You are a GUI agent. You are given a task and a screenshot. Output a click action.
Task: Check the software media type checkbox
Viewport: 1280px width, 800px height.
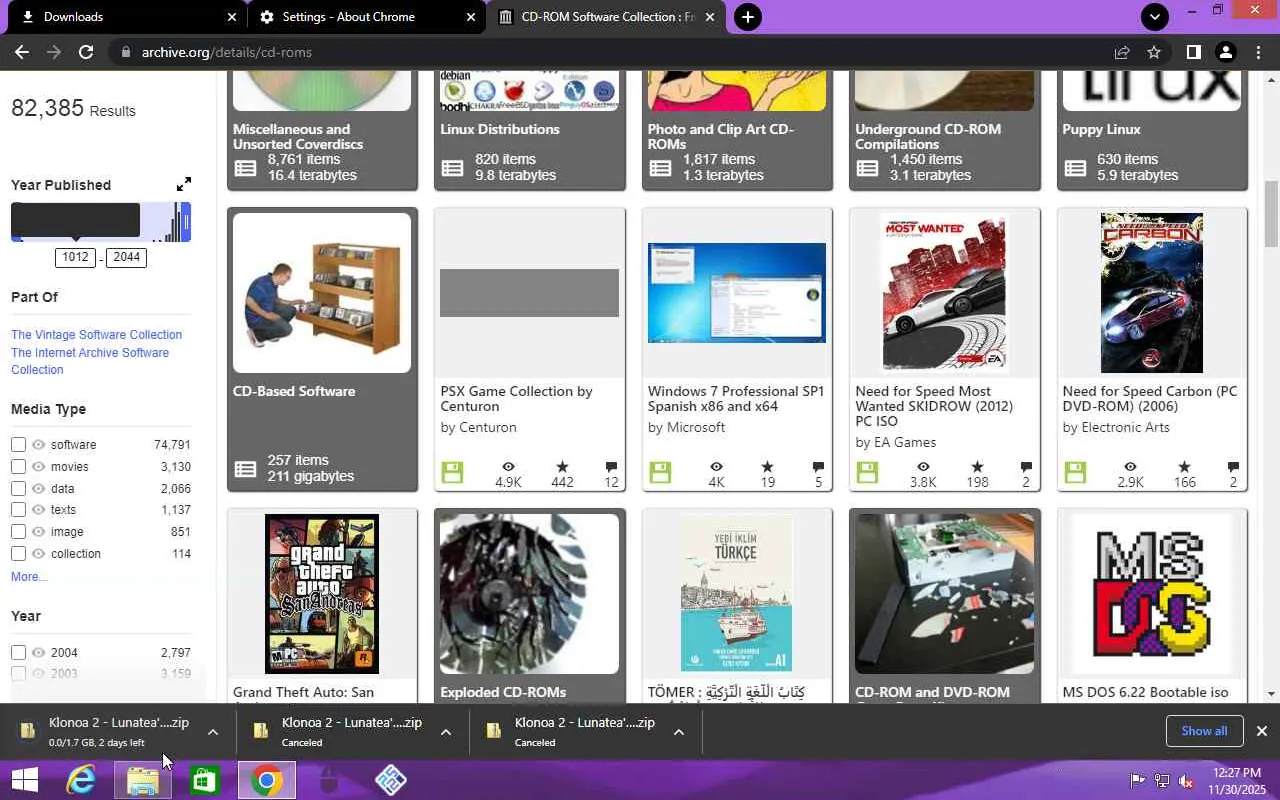[18, 445]
